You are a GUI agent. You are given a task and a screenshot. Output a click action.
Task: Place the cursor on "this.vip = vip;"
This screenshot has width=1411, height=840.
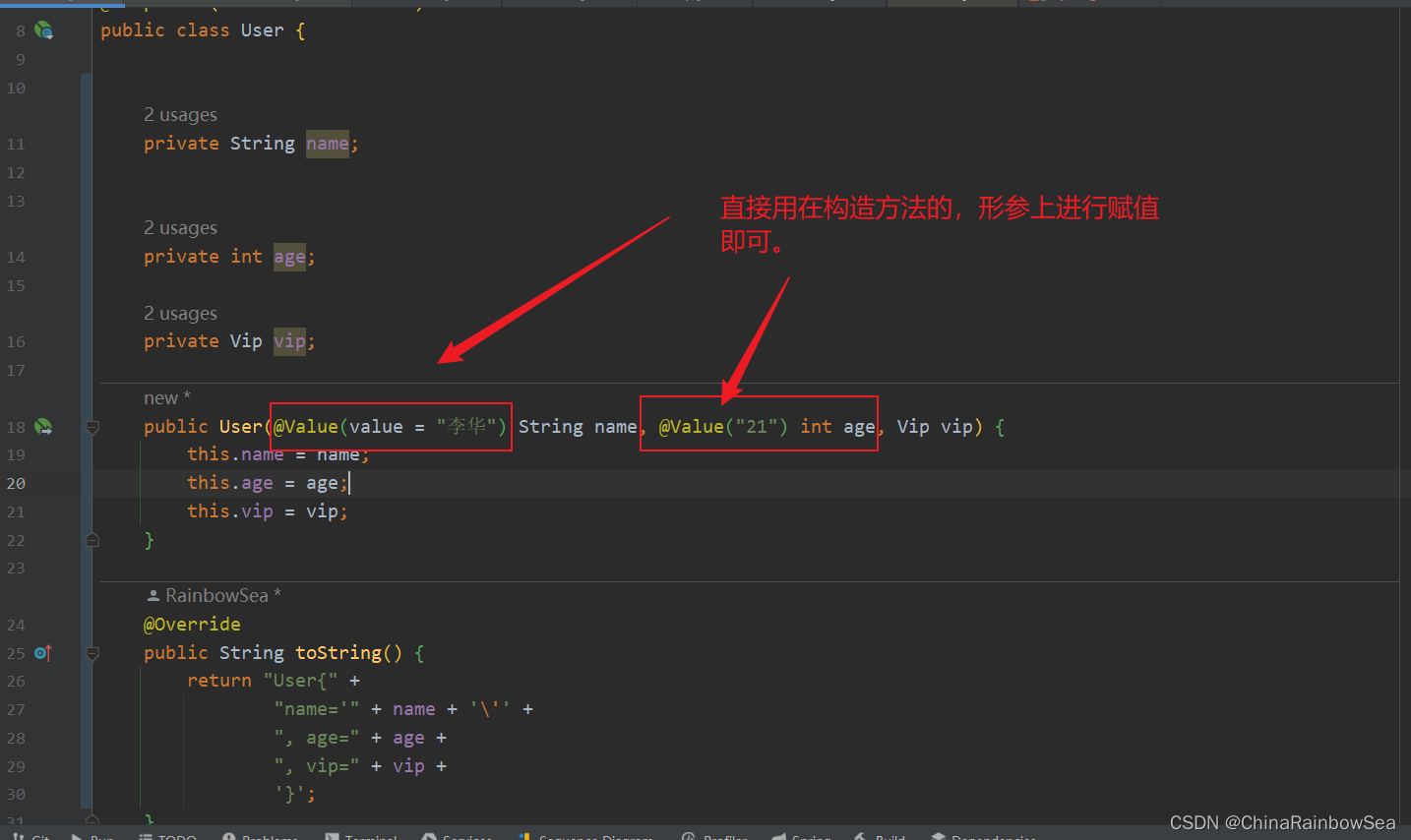point(268,511)
